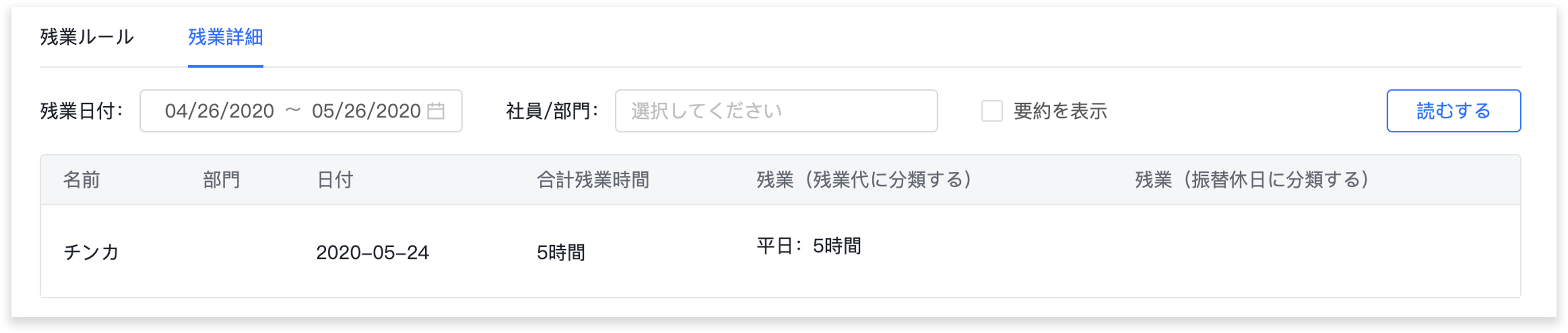Screen dimensions: 1568x333
Task: Click the end date 05/26/2020
Action: tap(366, 111)
